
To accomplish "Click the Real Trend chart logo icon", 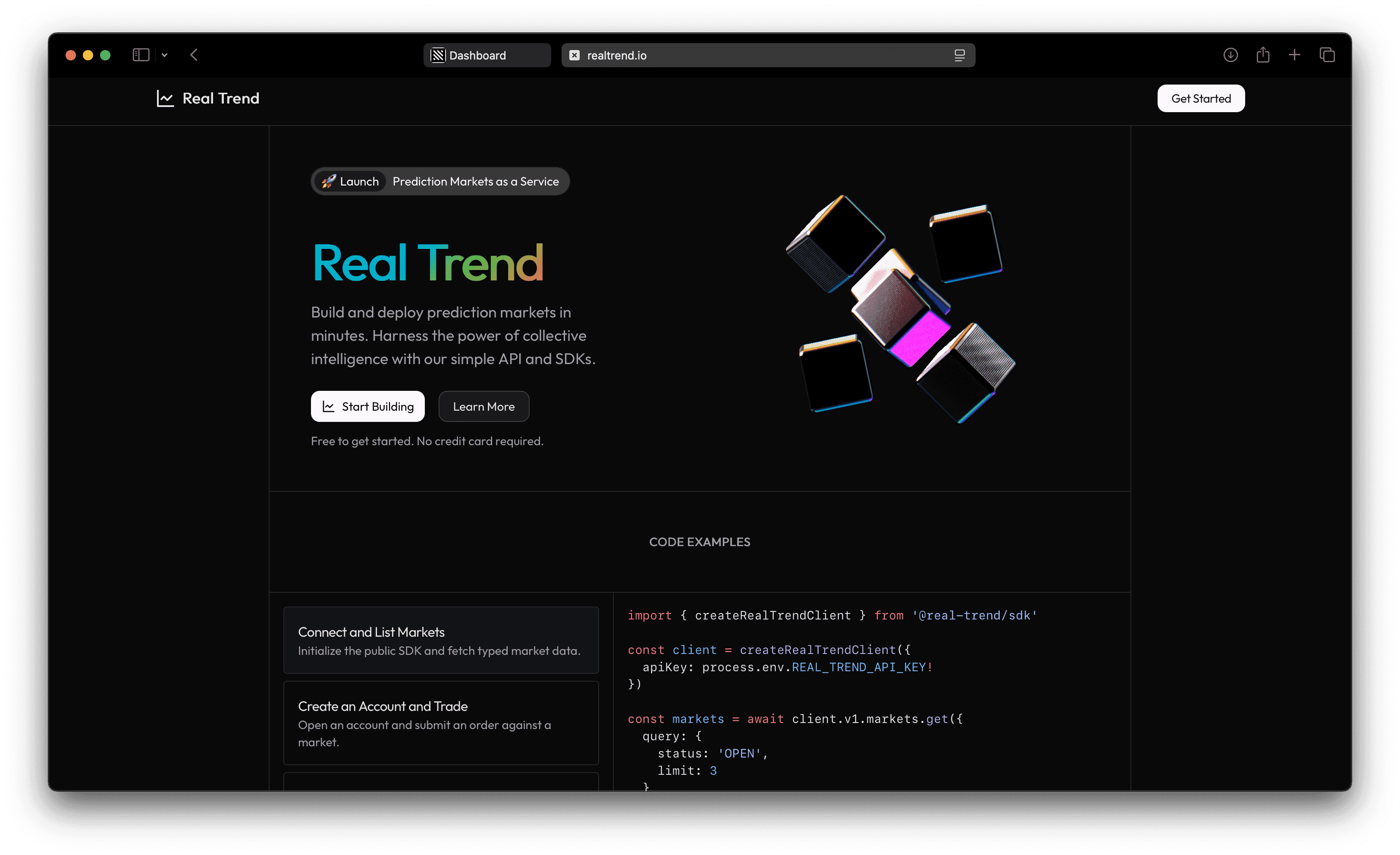I will [x=165, y=98].
